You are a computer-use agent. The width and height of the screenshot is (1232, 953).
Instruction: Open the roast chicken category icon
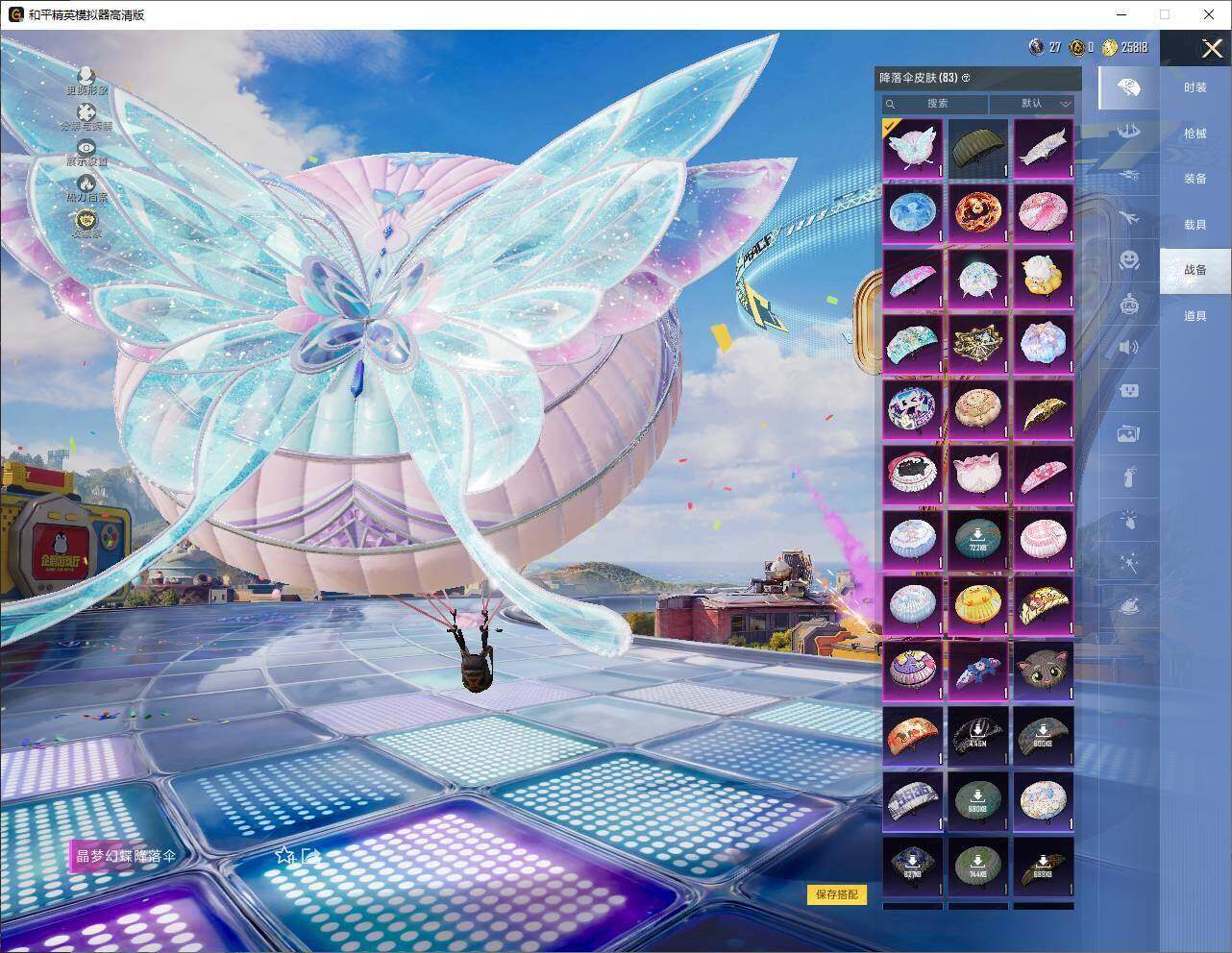point(1128,606)
